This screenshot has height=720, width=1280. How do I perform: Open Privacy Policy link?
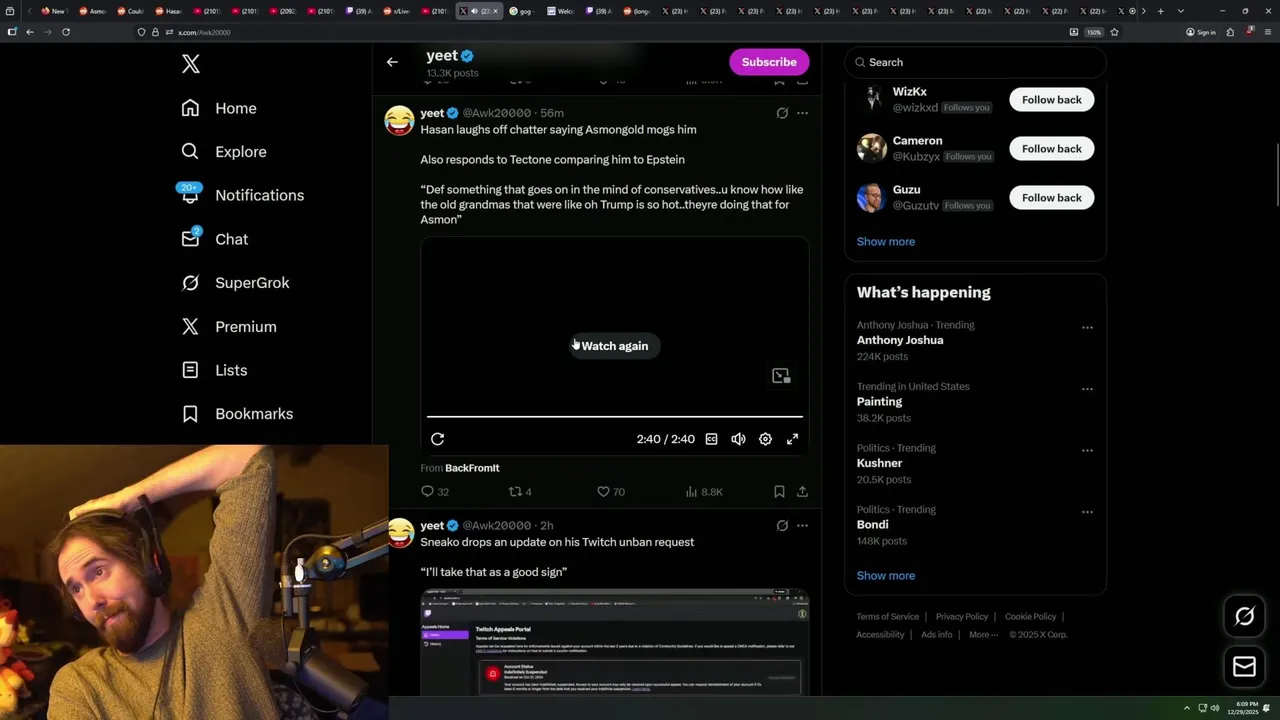[962, 617]
